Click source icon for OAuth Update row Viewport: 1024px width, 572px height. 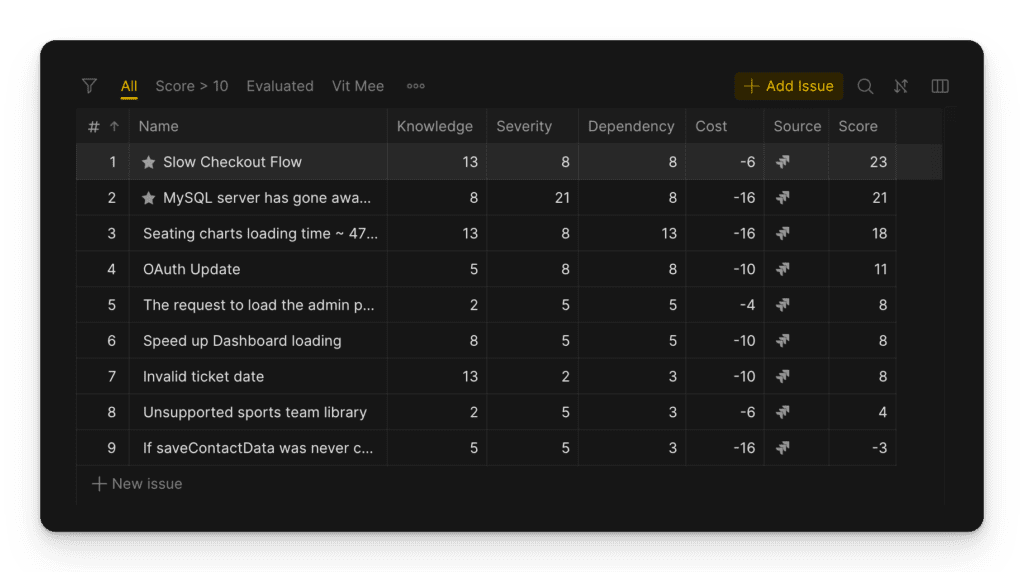pyautogui.click(x=783, y=269)
